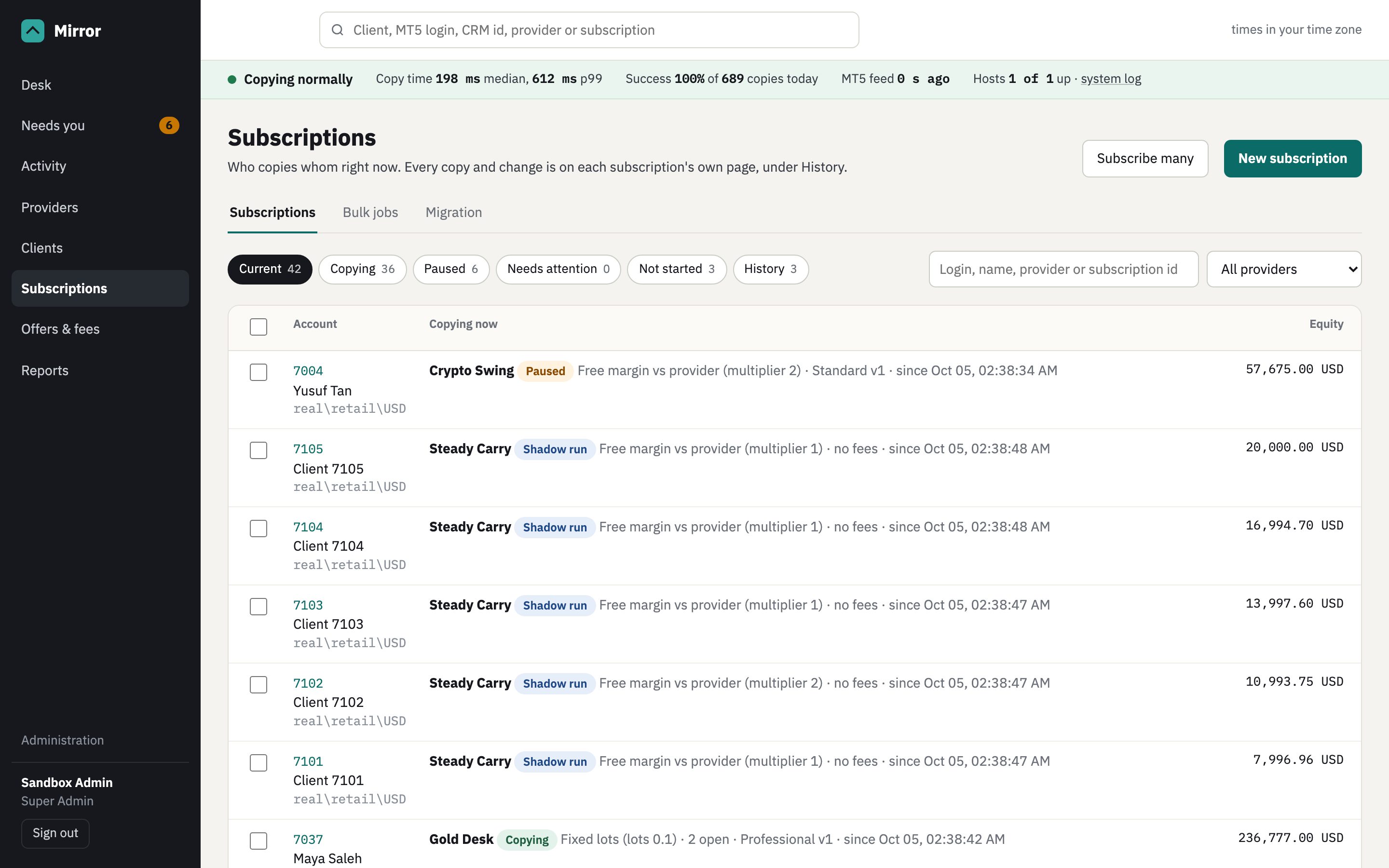Viewport: 1389px width, 868px height.
Task: Tick the checkbox for account 7102
Action: (259, 684)
